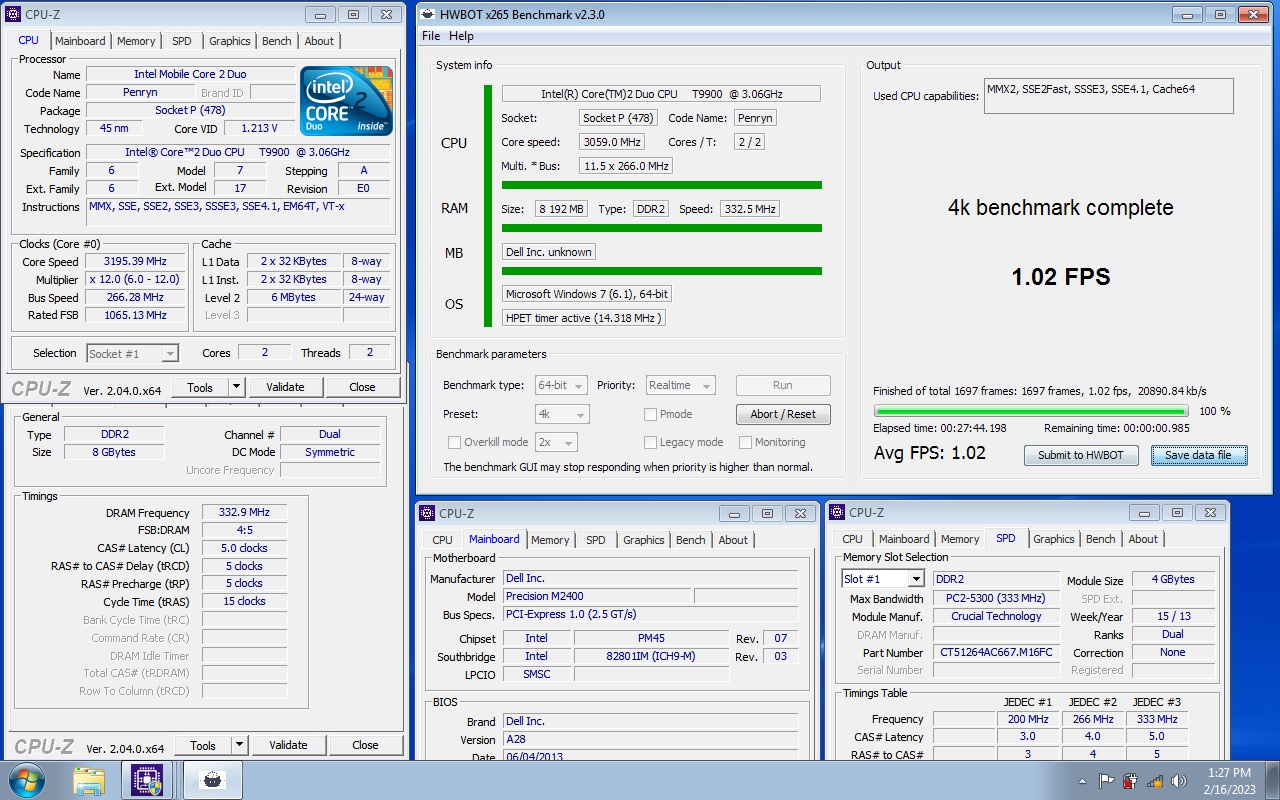Image resolution: width=1280 pixels, height=800 pixels.
Task: Open Windows Explorer from the taskbar
Action: [x=89, y=780]
